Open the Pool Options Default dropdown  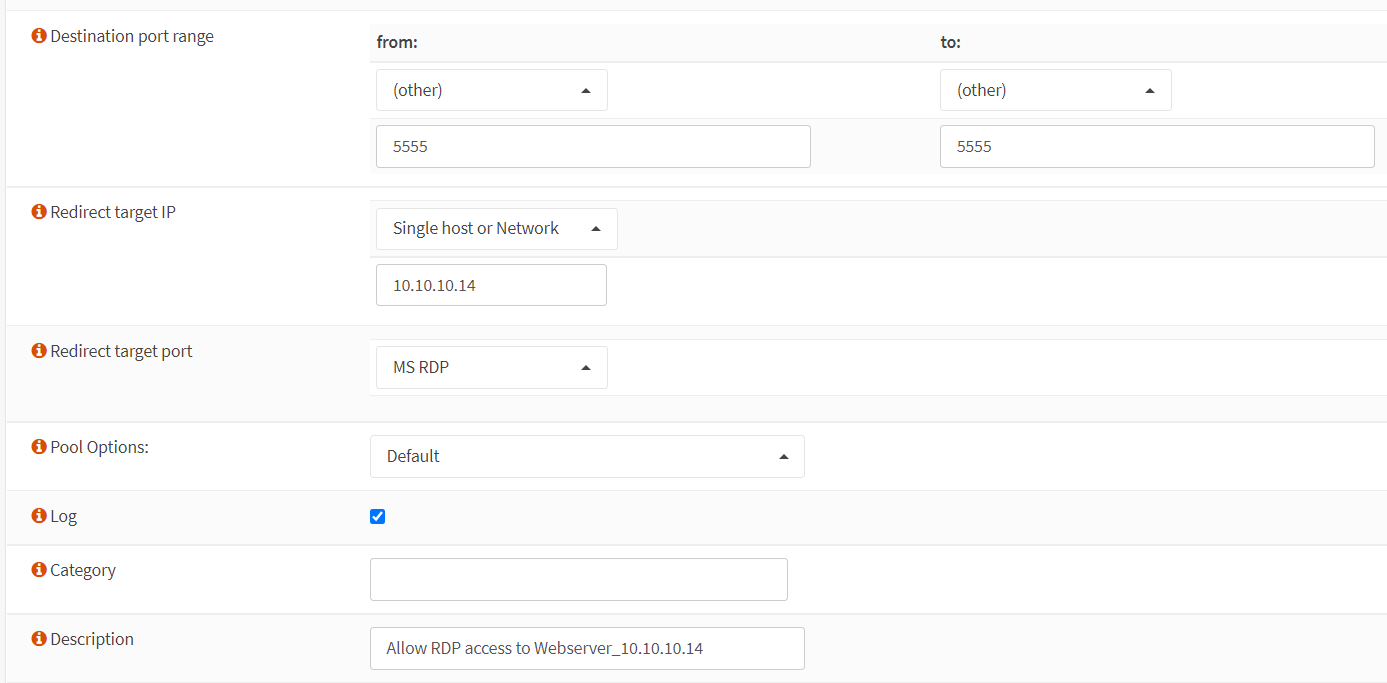point(587,456)
